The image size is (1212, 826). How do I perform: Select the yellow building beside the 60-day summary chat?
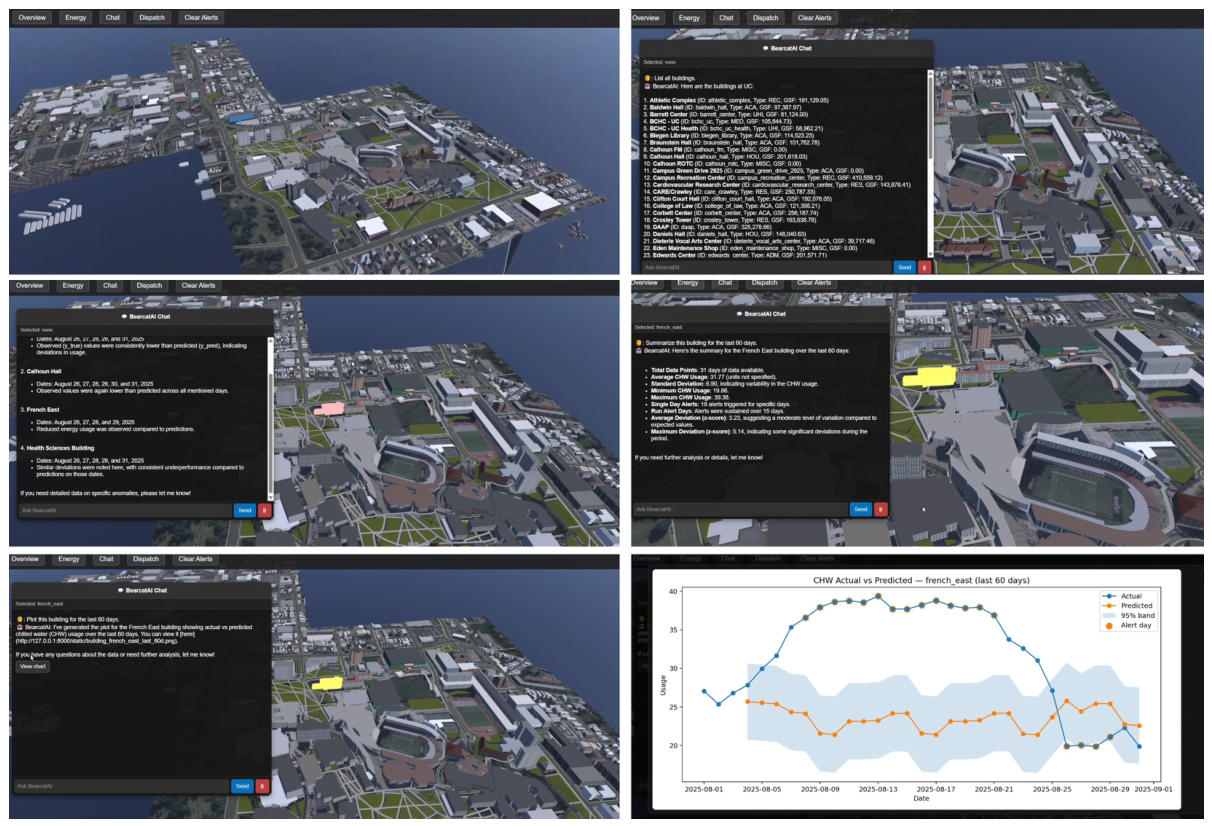[x=929, y=376]
